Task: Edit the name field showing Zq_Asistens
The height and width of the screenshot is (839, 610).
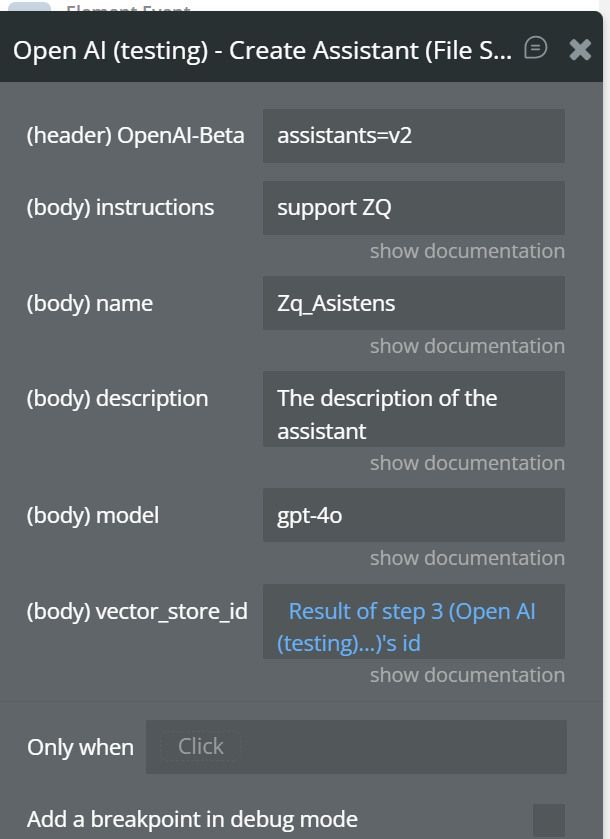Action: 413,303
